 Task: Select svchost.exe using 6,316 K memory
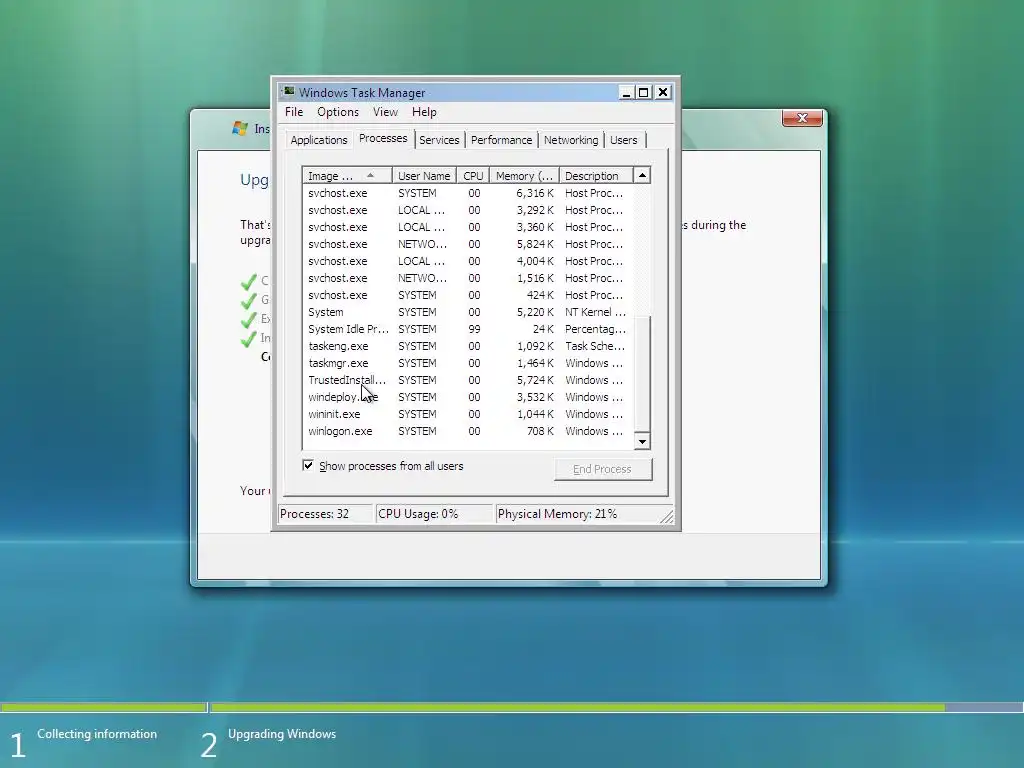(x=468, y=193)
